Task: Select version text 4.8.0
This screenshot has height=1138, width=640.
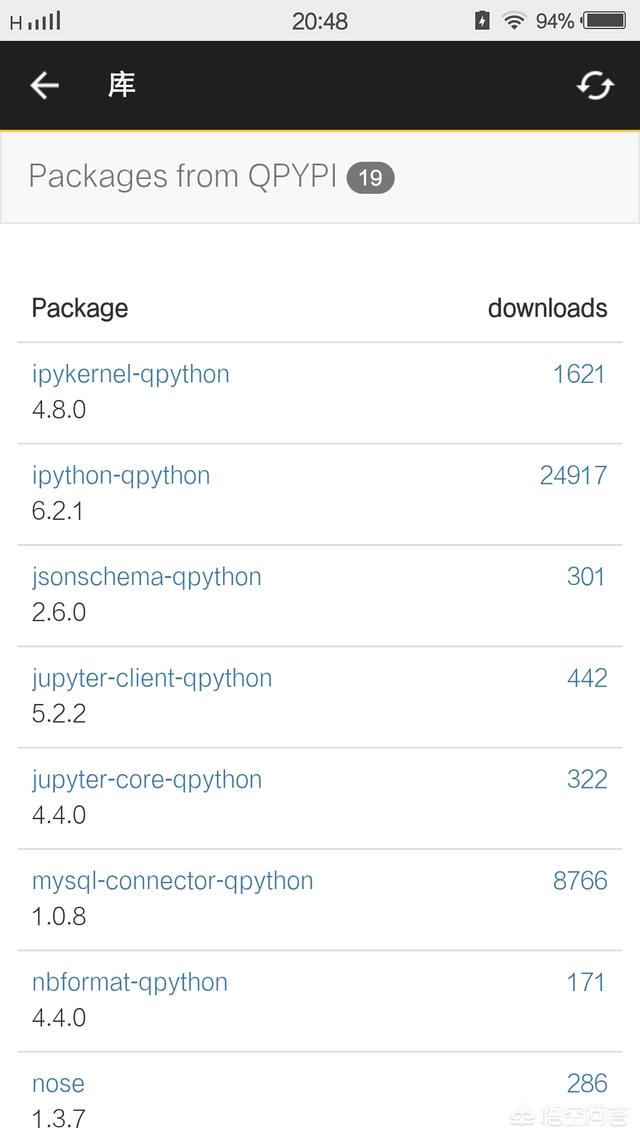Action: click(59, 410)
